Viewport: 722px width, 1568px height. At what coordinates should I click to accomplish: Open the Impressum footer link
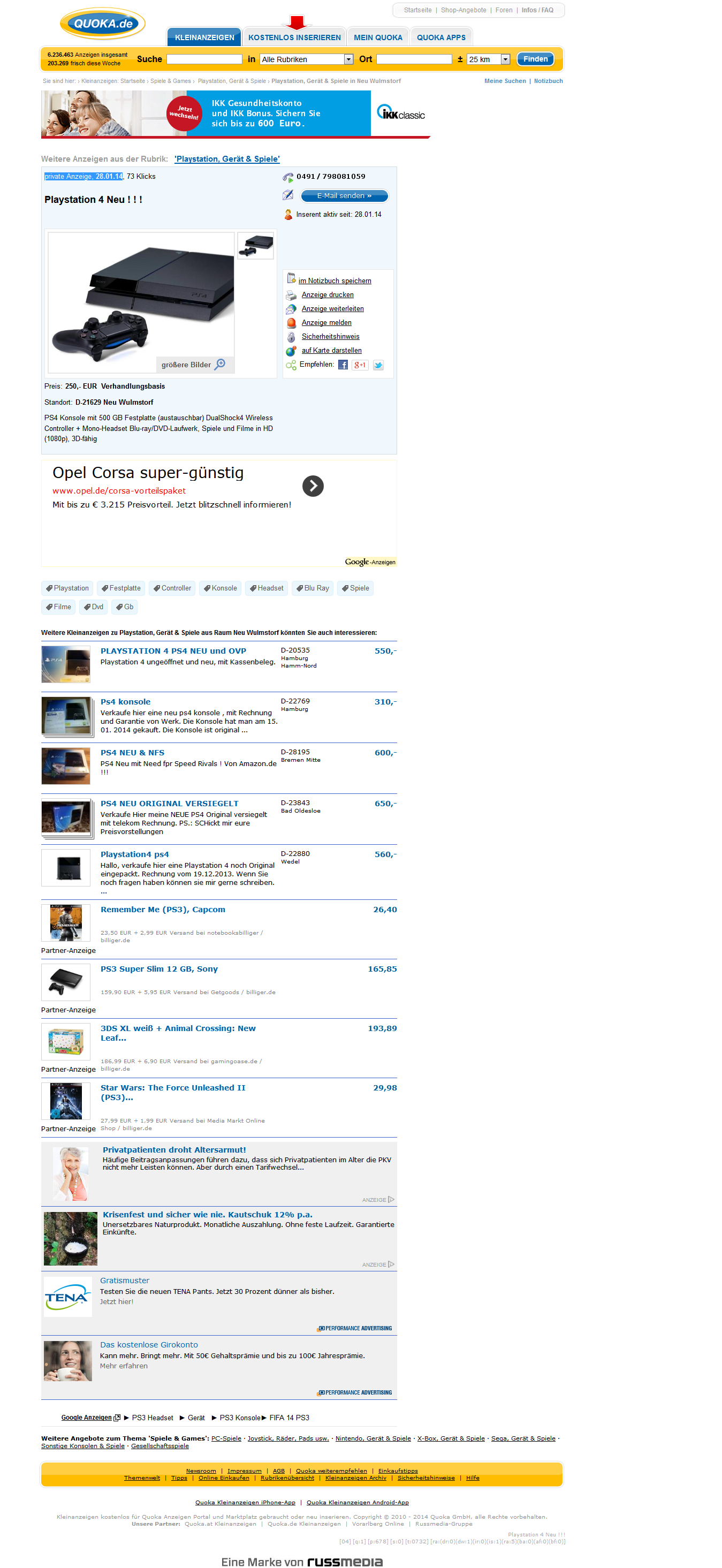(x=244, y=1471)
